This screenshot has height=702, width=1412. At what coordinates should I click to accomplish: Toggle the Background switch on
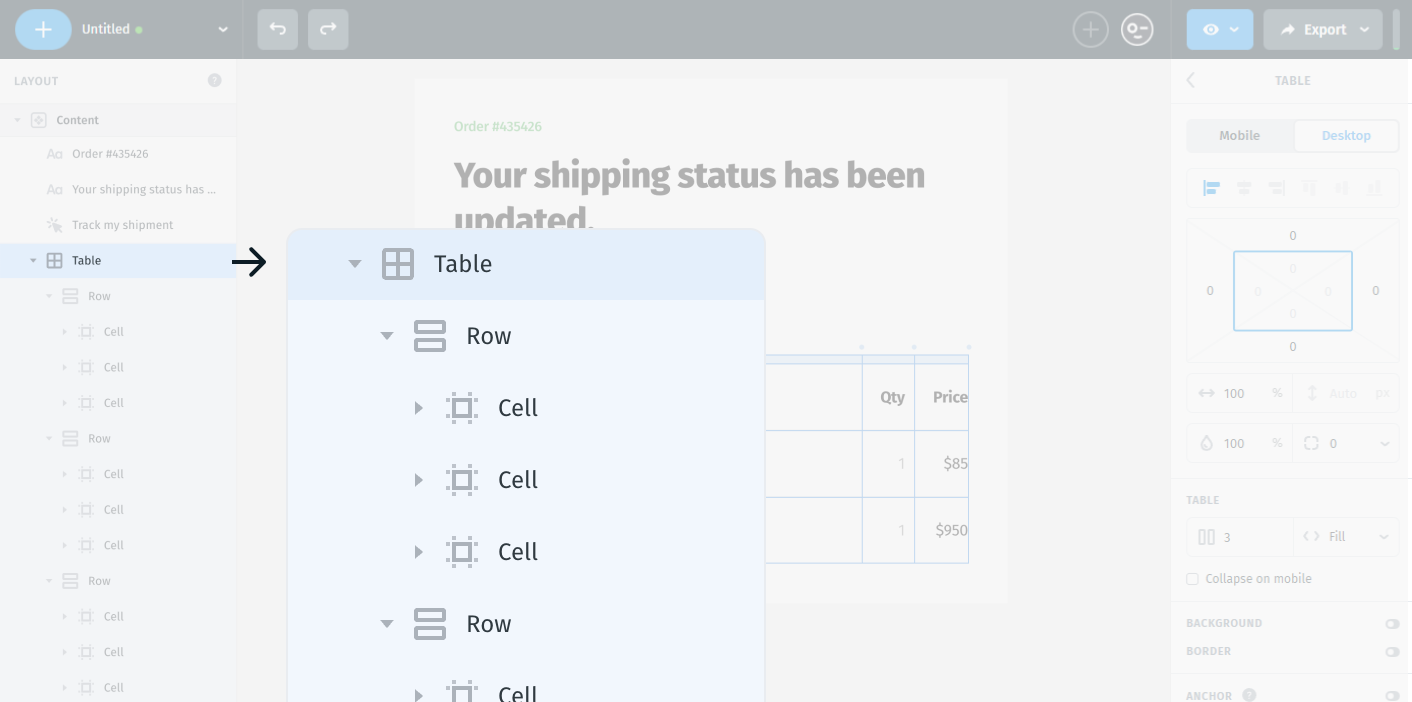point(1391,623)
